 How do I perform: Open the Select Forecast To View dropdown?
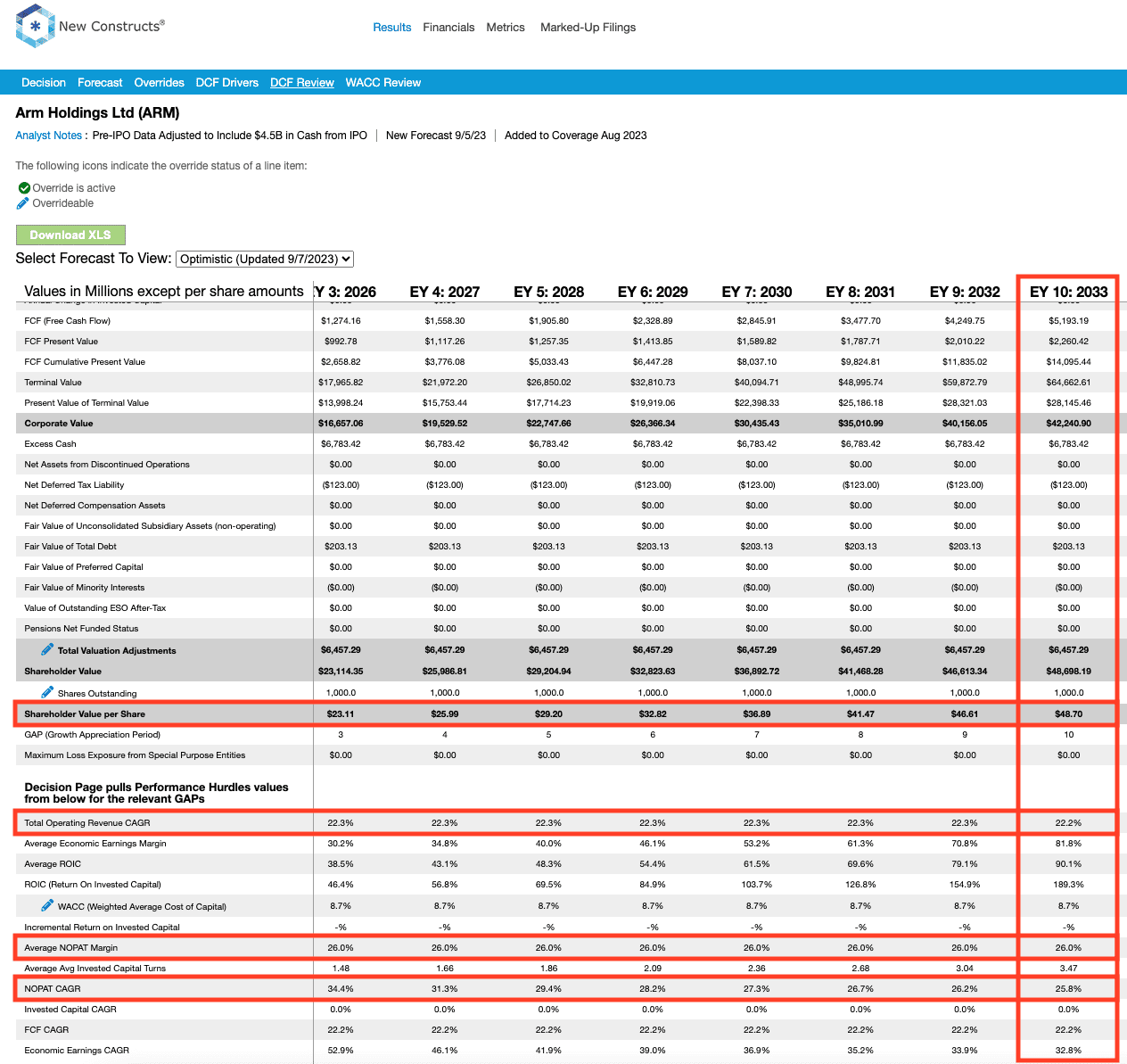[265, 259]
